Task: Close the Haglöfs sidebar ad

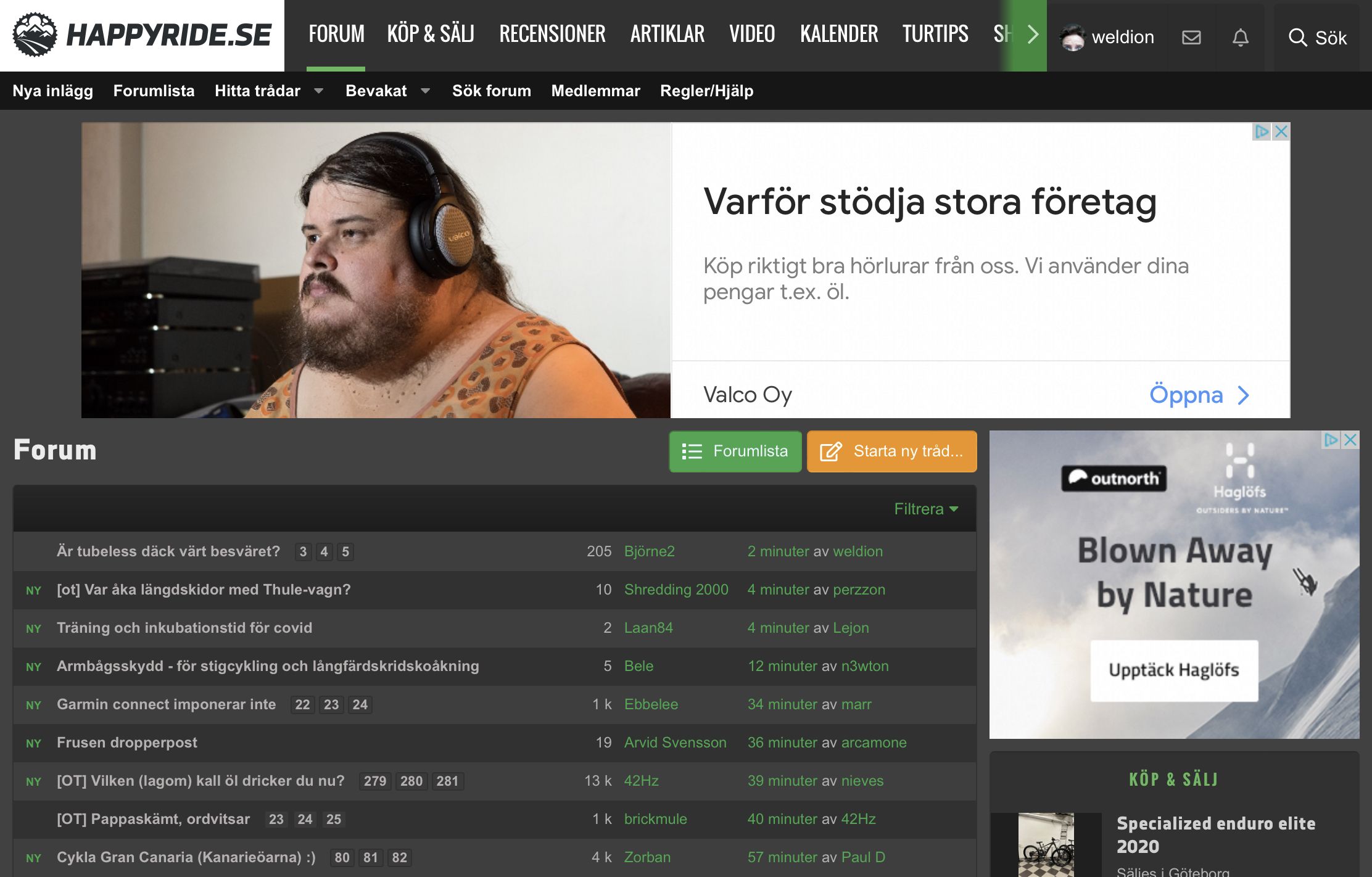Action: pyautogui.click(x=1350, y=440)
